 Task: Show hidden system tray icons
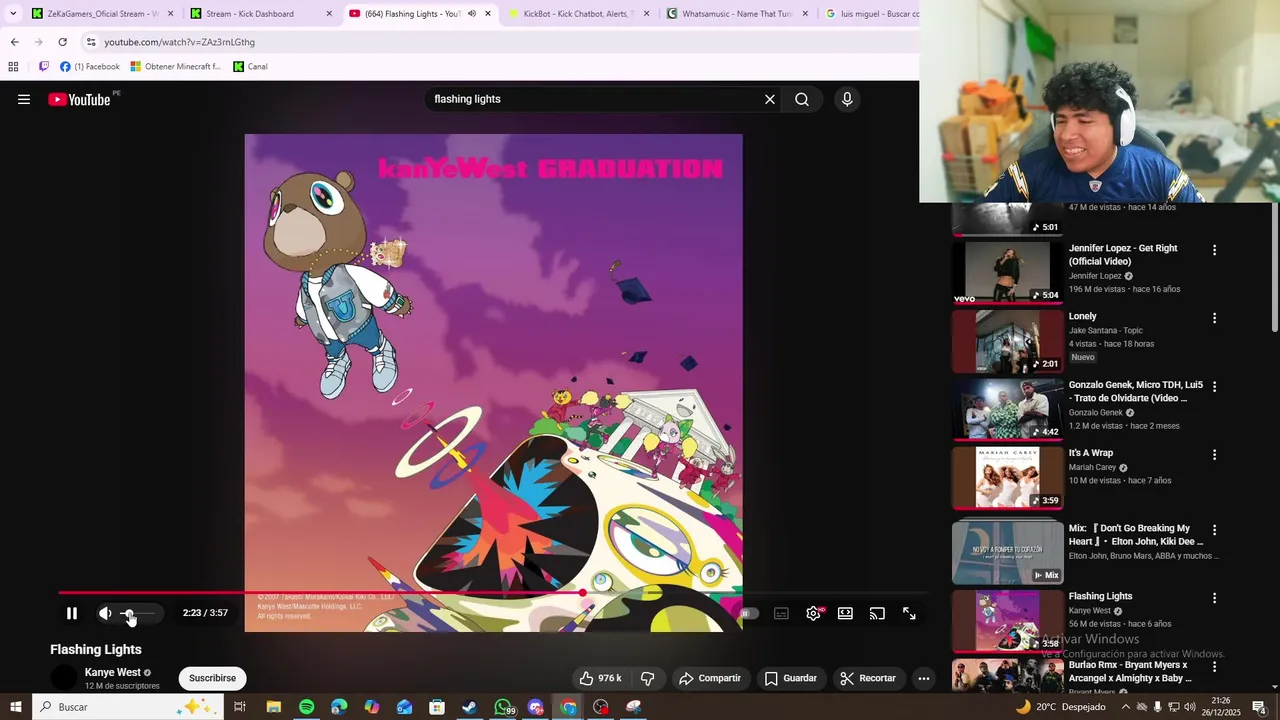click(1125, 707)
